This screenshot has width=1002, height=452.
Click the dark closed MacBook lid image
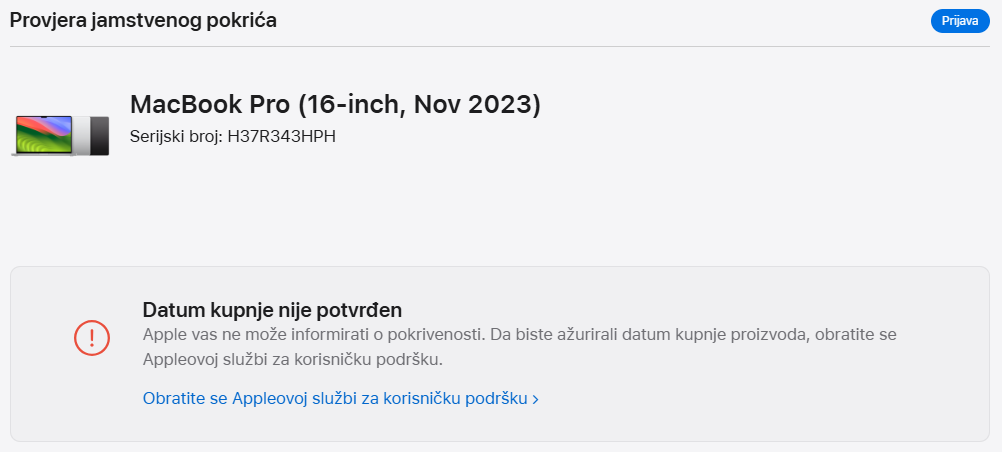(x=98, y=135)
